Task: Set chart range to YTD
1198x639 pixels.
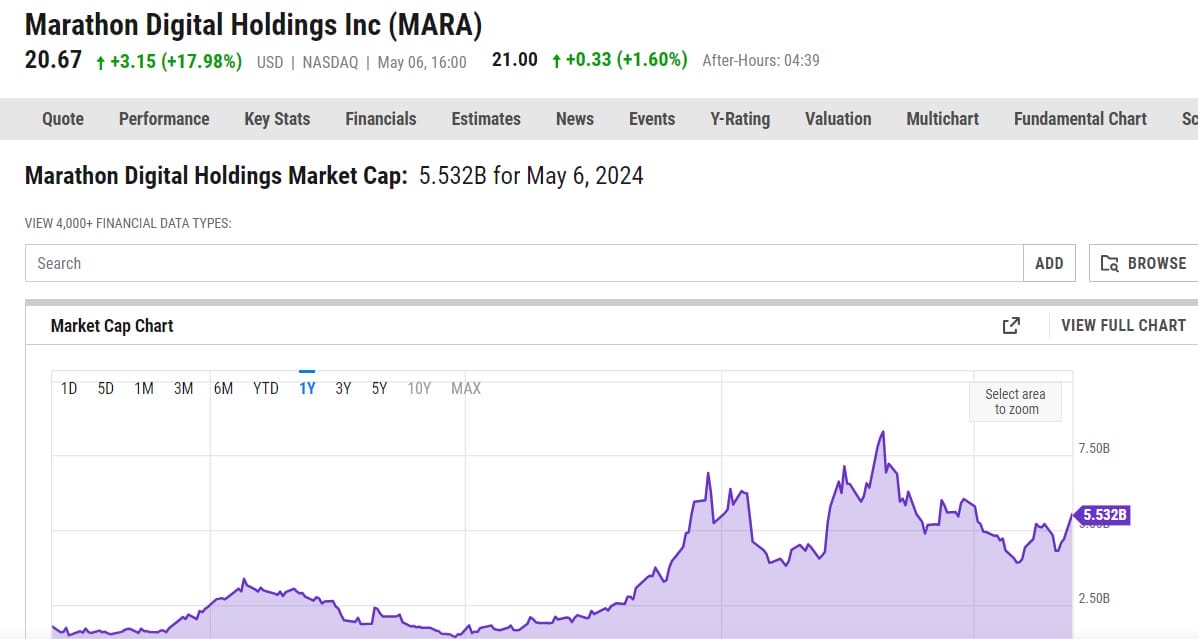Action: pos(265,388)
